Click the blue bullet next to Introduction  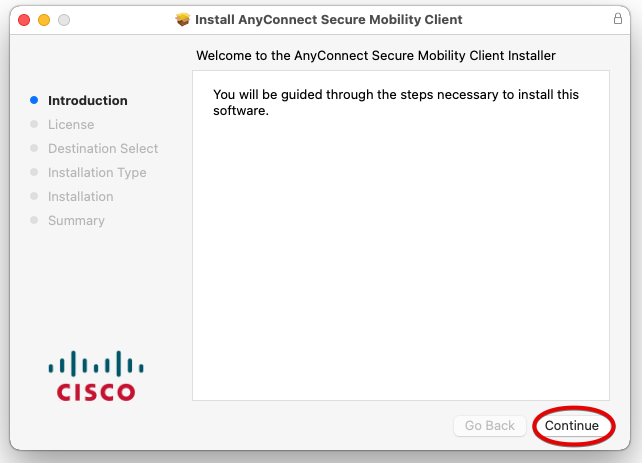tap(34, 101)
